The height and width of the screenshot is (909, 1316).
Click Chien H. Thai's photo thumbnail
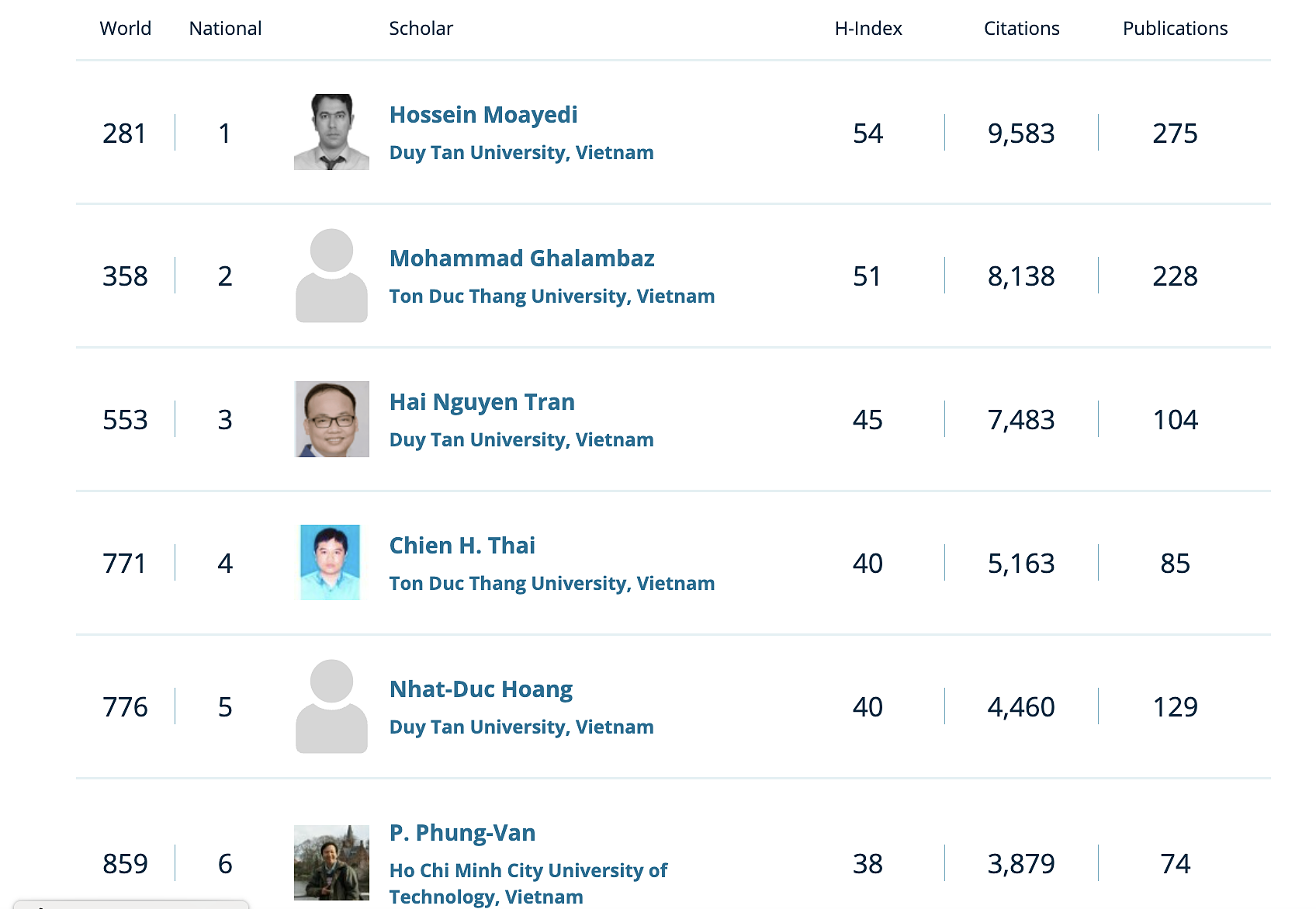331,562
